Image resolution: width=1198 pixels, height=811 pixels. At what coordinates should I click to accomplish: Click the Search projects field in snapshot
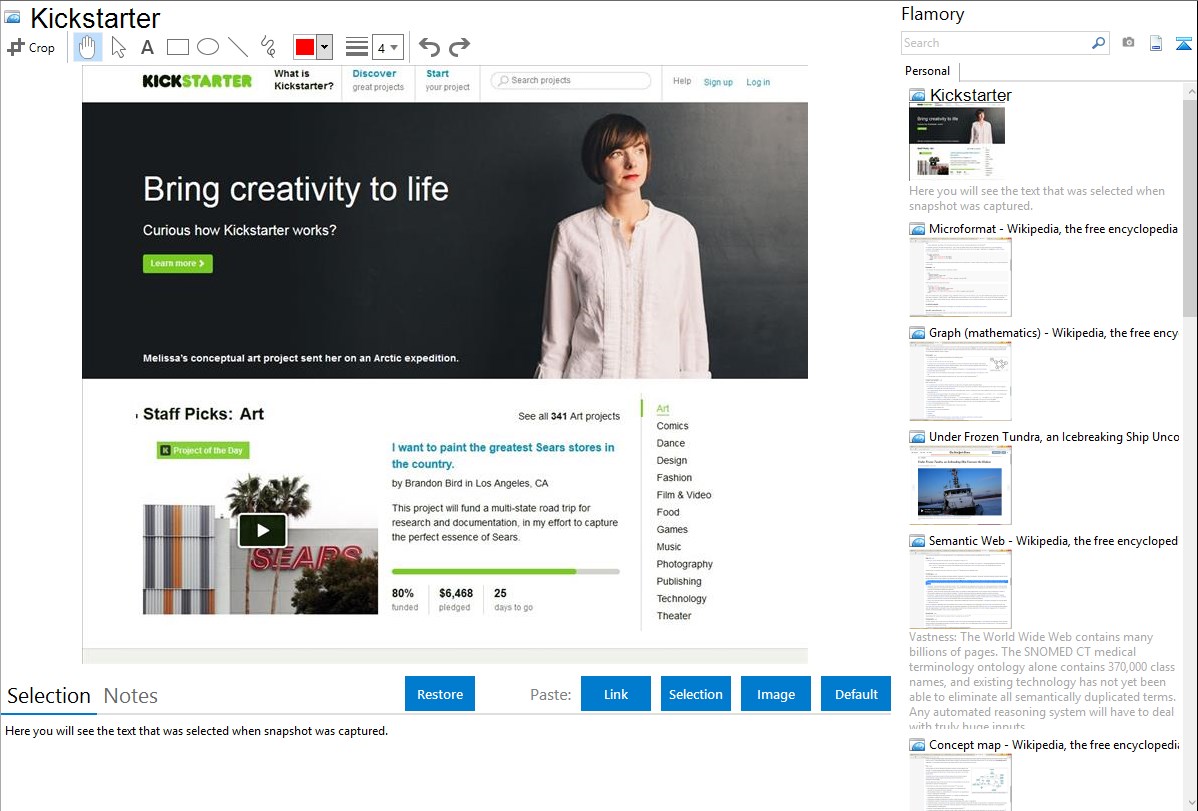pos(571,80)
